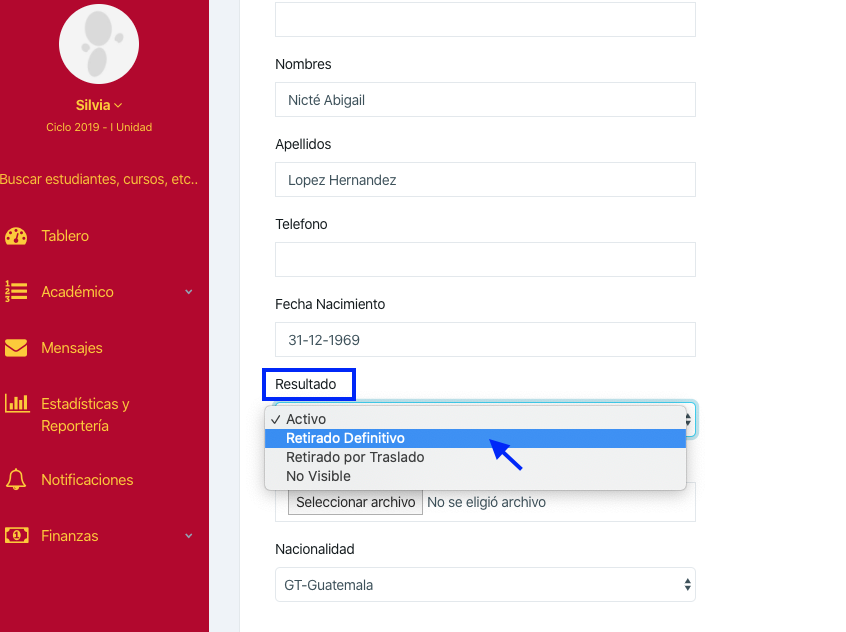Click the Seleccionar archivo button
The height and width of the screenshot is (632, 846).
click(x=355, y=502)
